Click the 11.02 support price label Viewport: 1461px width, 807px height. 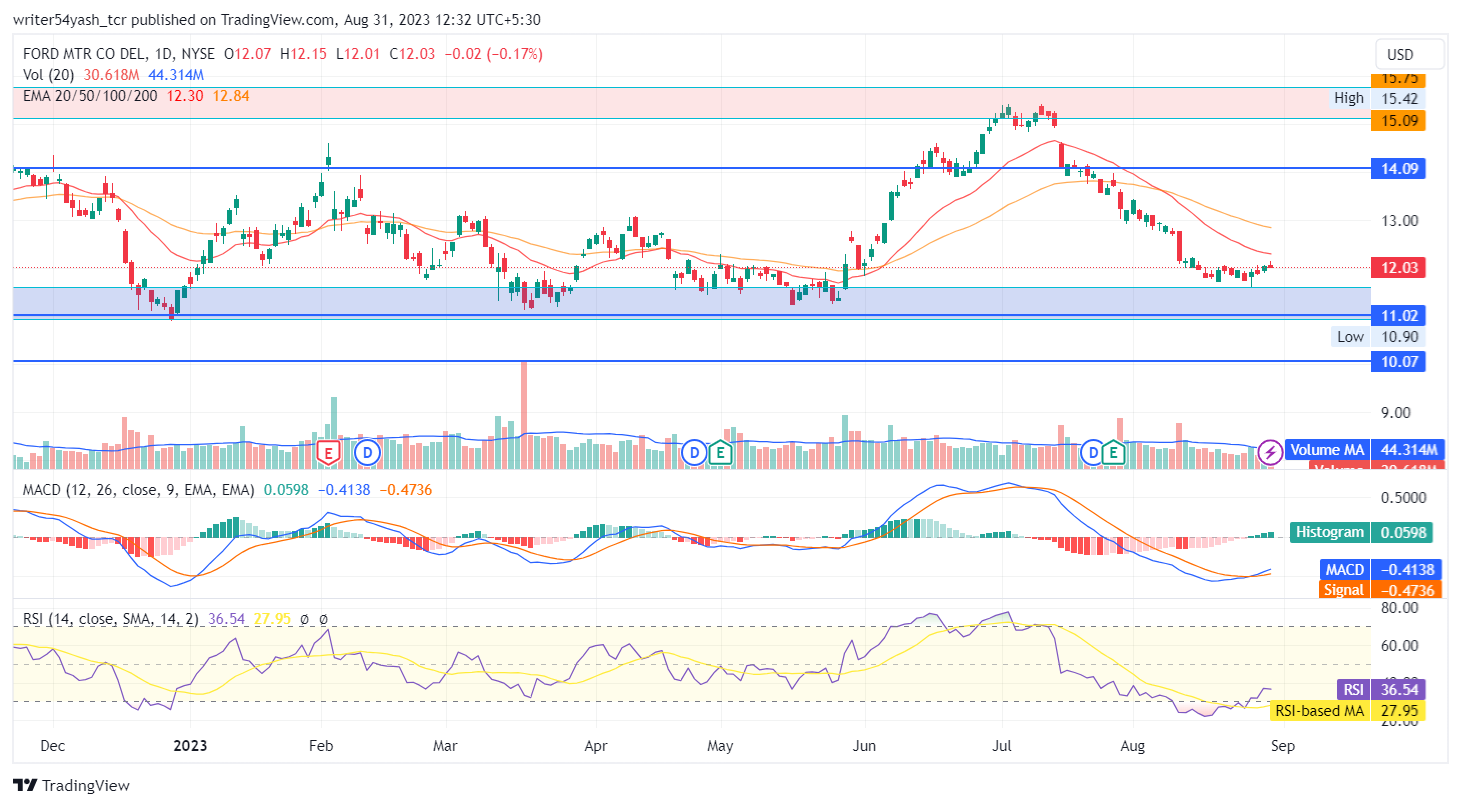(1397, 315)
